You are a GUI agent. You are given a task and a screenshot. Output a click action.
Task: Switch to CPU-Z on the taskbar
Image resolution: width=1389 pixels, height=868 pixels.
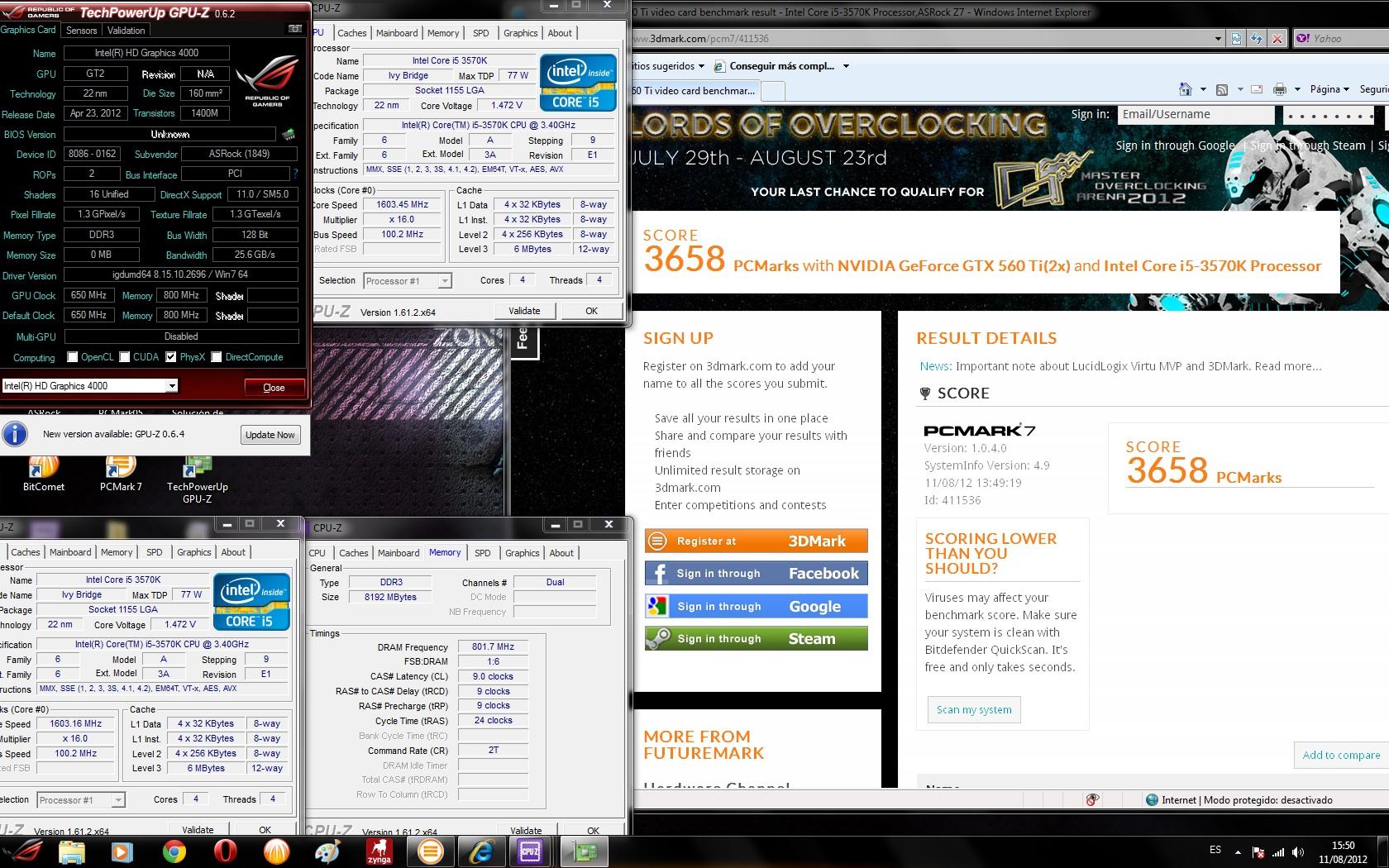530,851
